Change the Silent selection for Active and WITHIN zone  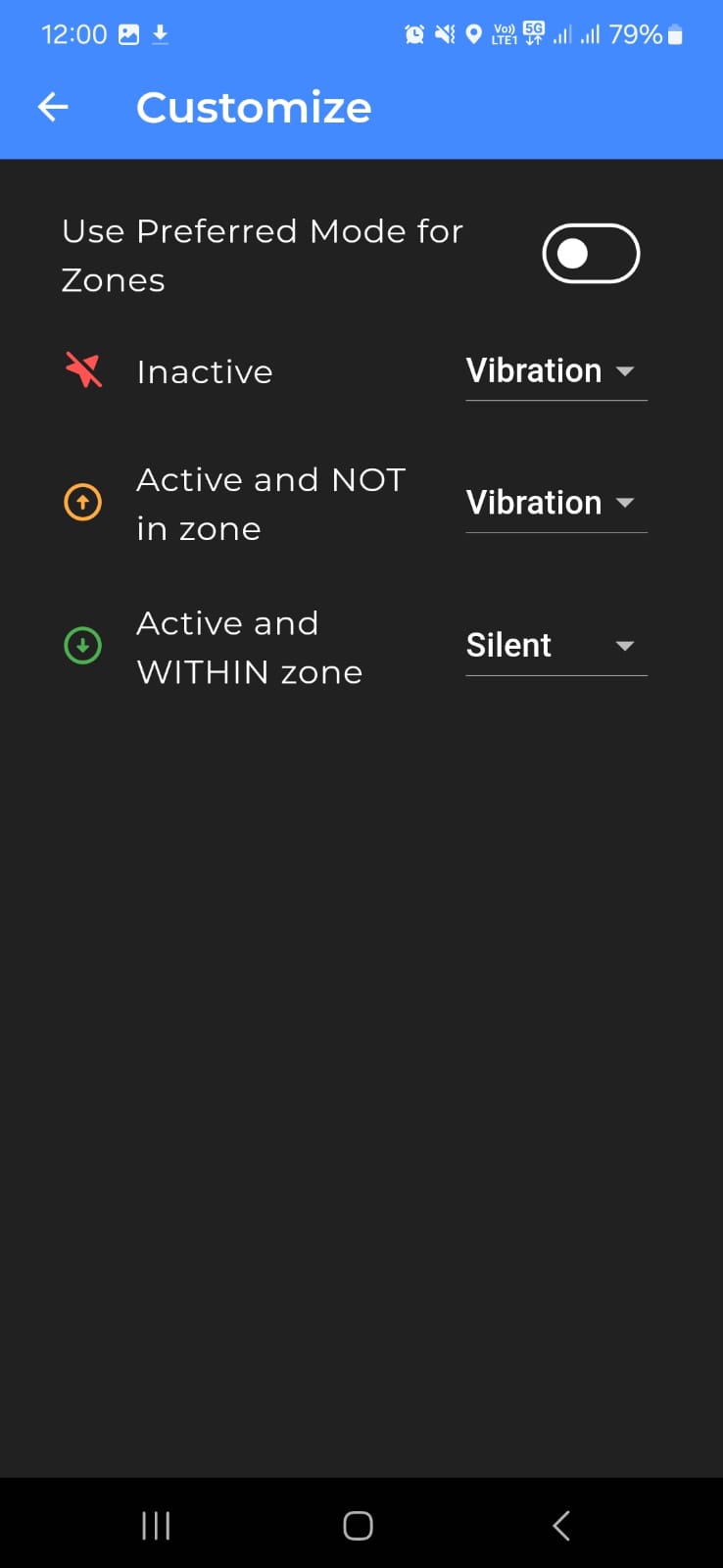(554, 645)
